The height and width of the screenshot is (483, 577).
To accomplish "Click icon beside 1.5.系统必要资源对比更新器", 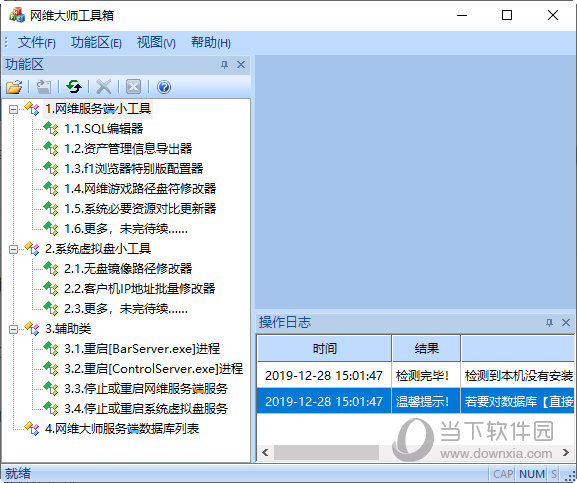I will pos(51,208).
